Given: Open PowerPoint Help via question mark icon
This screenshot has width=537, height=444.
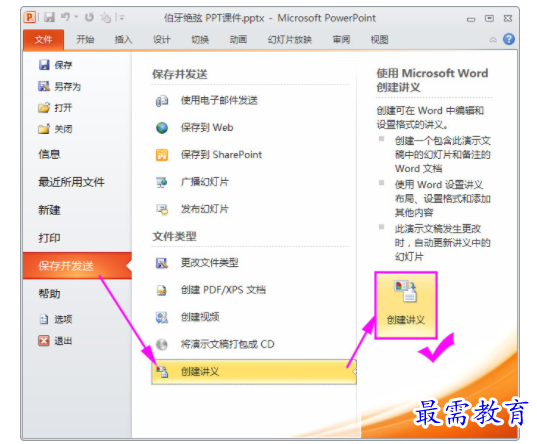Looking at the screenshot, I should pyautogui.click(x=509, y=39).
